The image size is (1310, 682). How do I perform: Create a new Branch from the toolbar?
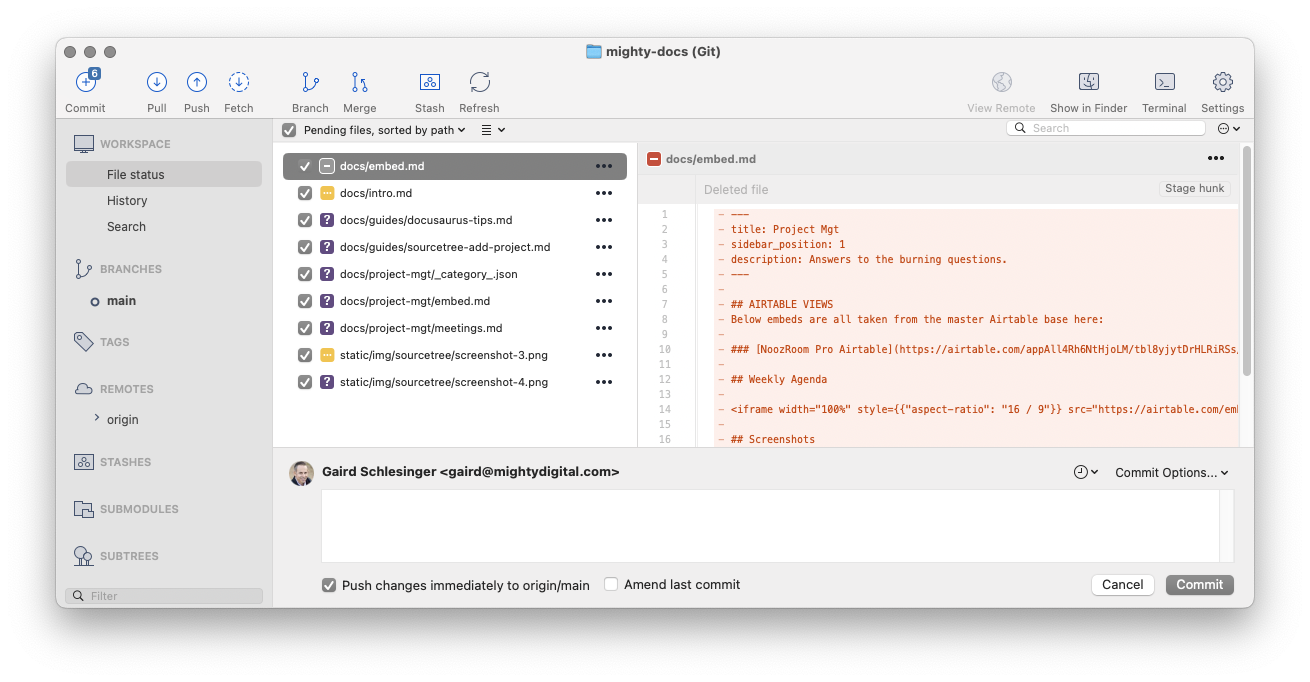310,90
